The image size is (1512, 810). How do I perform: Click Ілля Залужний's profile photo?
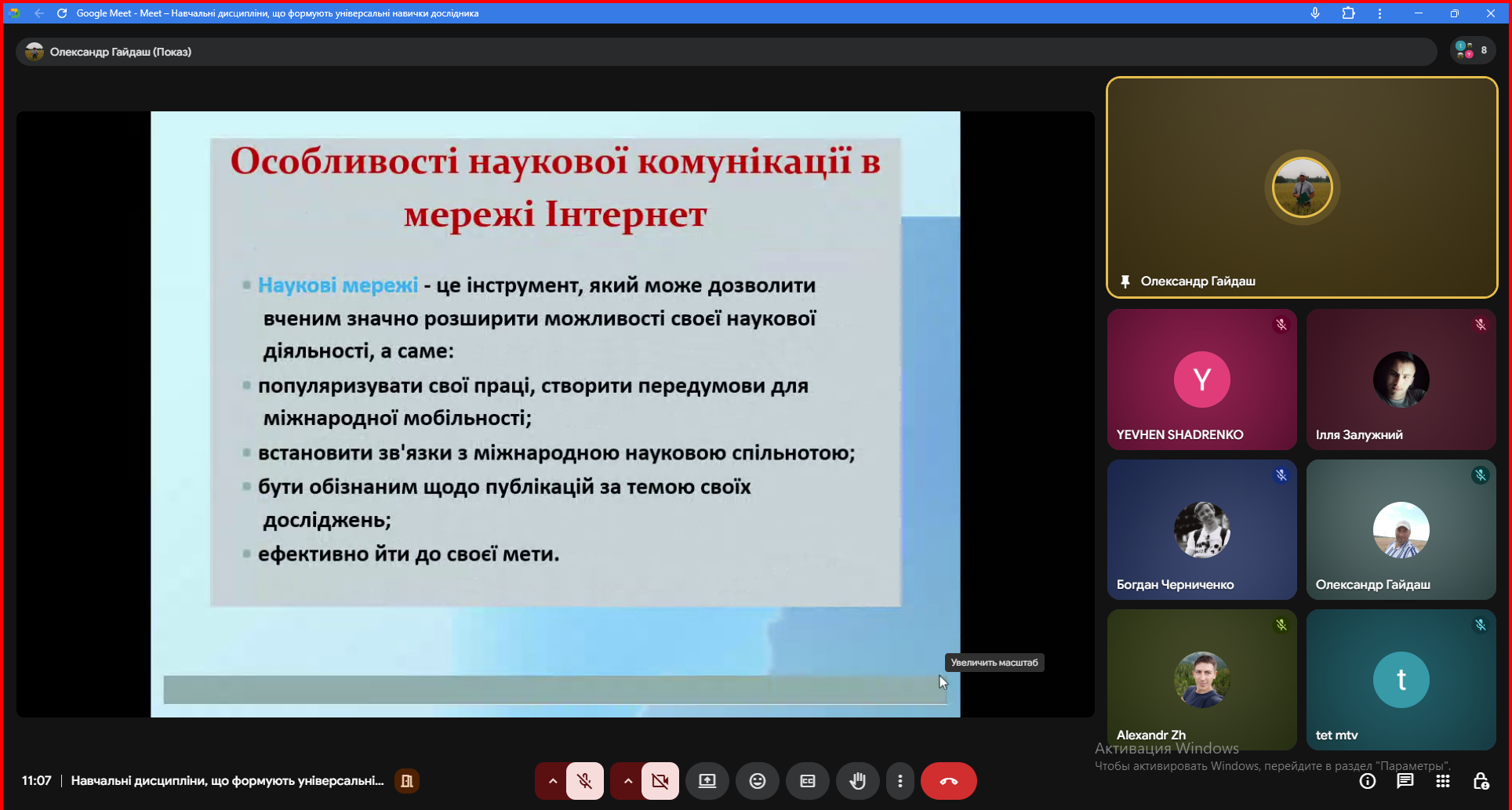[x=1401, y=380]
